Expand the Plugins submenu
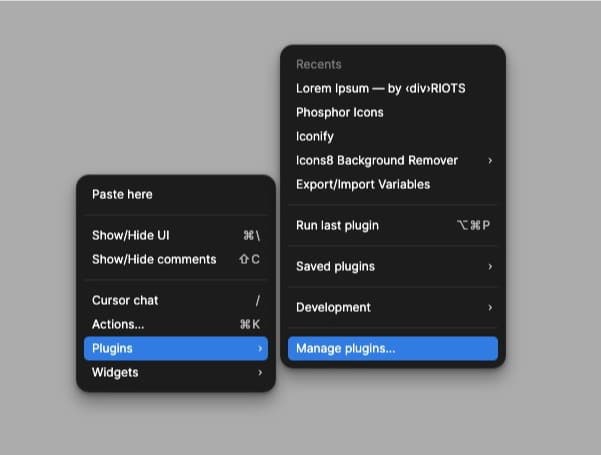Screen dimensions: 601x455 (x=176, y=348)
